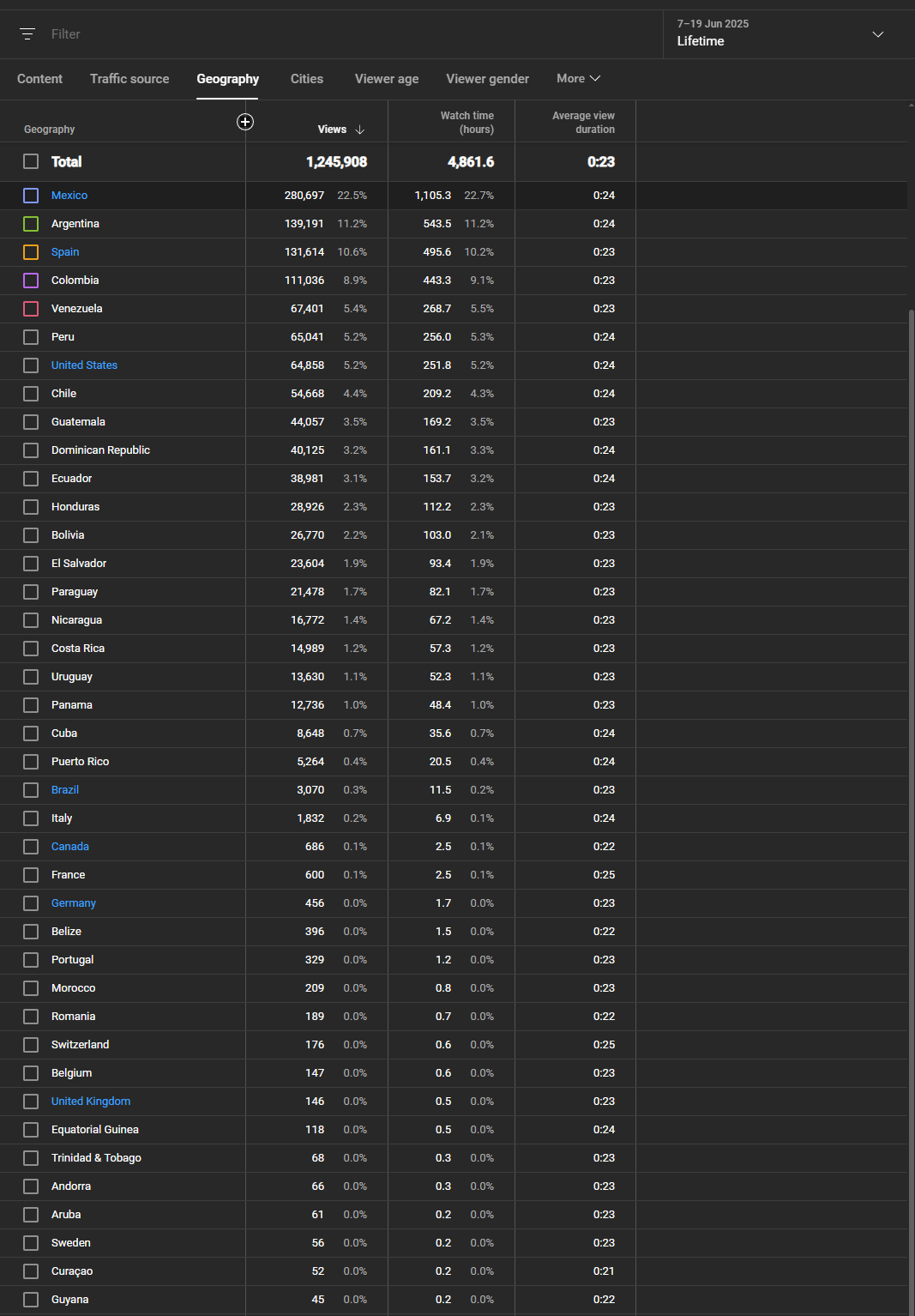The height and width of the screenshot is (1316, 915).
Task: Check the Puerto Rico row checkbox
Action: pyautogui.click(x=31, y=762)
